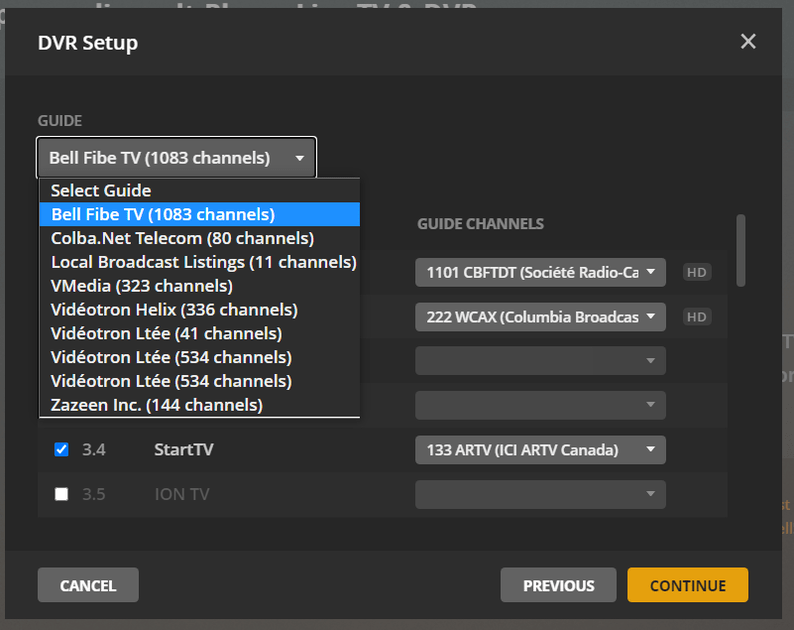Check the 3.5 ION TV channel checkbox
794x630 pixels.
61,494
